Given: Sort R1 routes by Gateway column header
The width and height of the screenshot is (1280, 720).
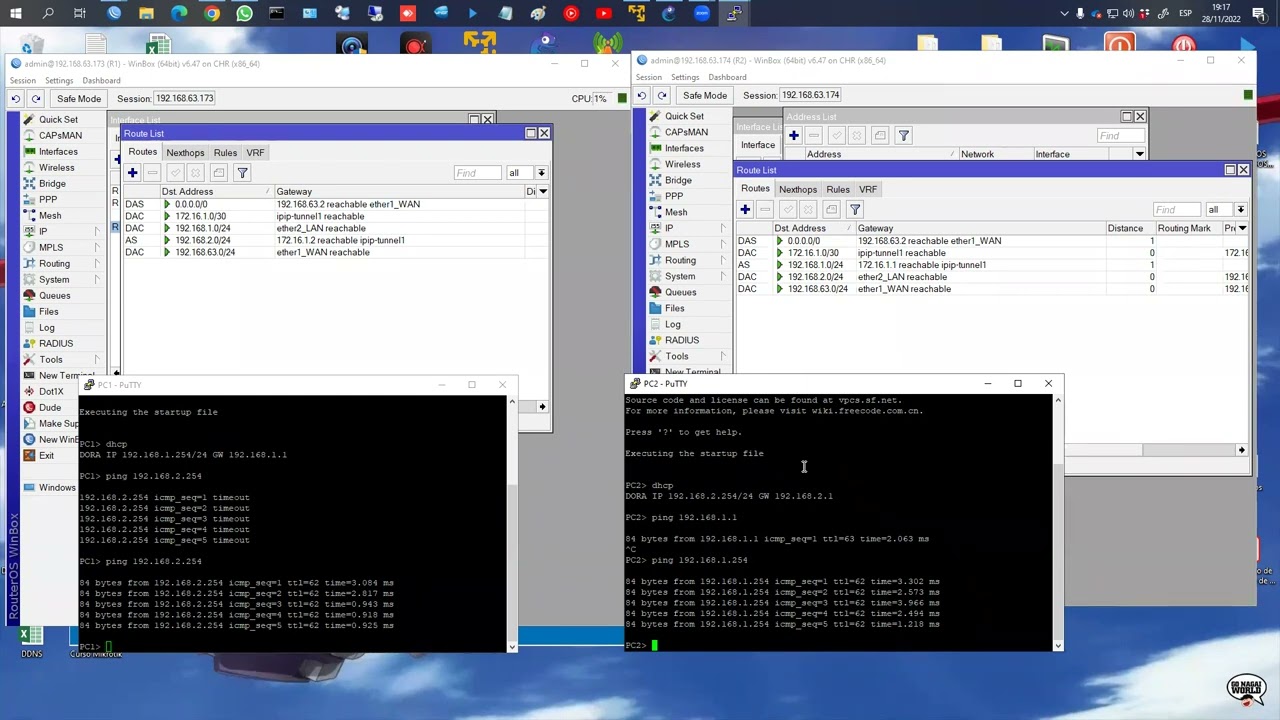Looking at the screenshot, I should 400,192.
